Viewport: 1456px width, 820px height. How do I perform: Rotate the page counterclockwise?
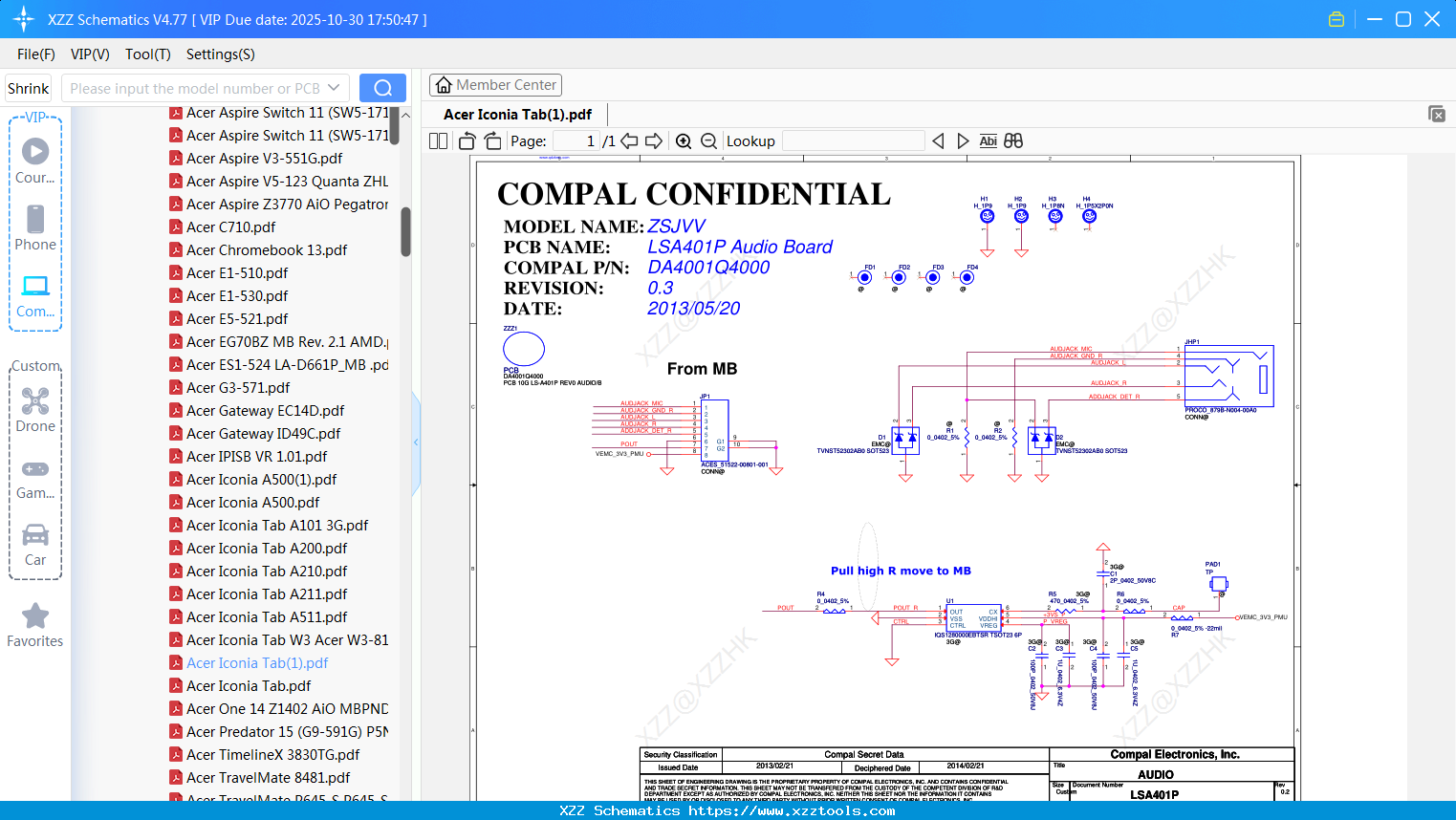click(x=467, y=141)
